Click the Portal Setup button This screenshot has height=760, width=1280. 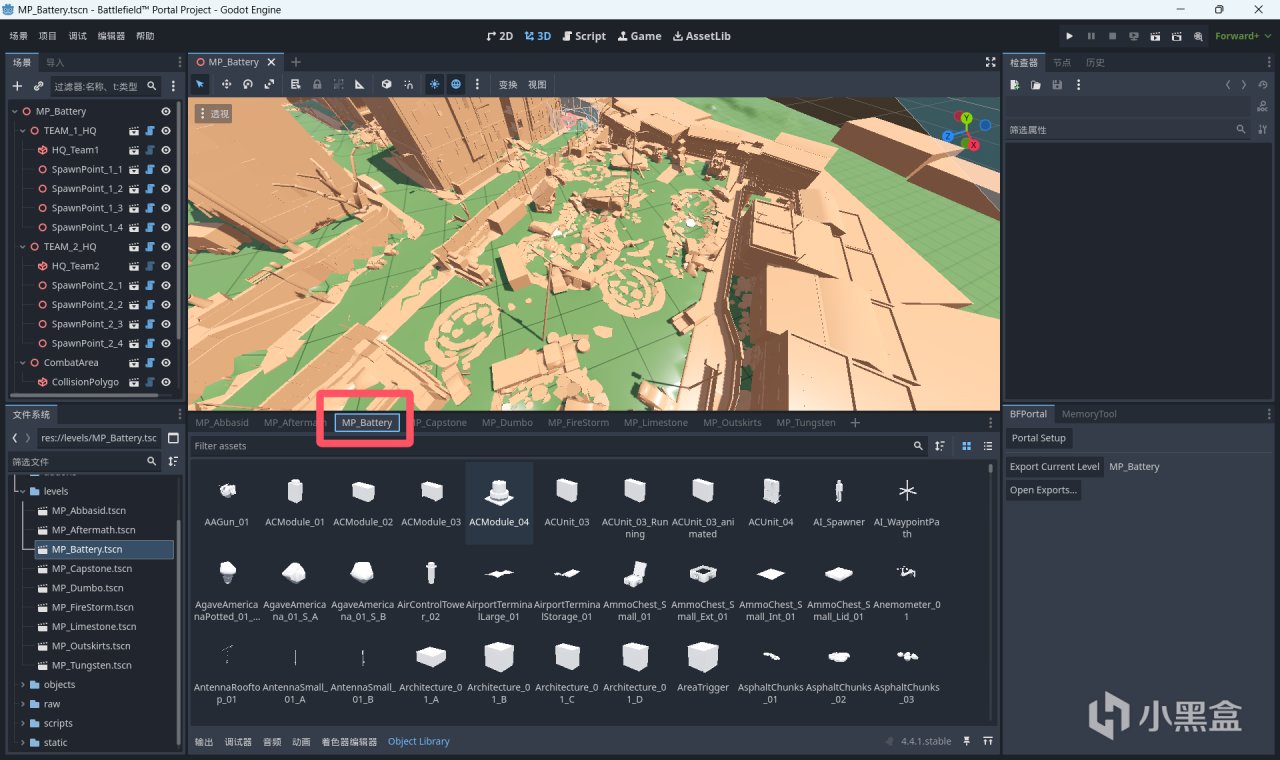tap(1038, 438)
